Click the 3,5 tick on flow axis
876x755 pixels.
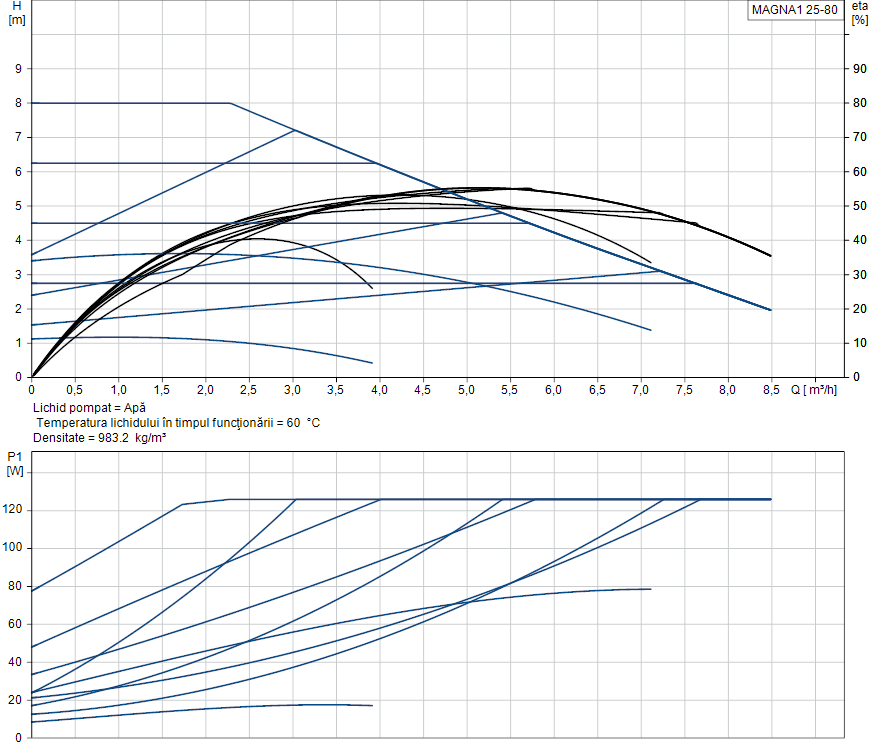(x=336, y=389)
